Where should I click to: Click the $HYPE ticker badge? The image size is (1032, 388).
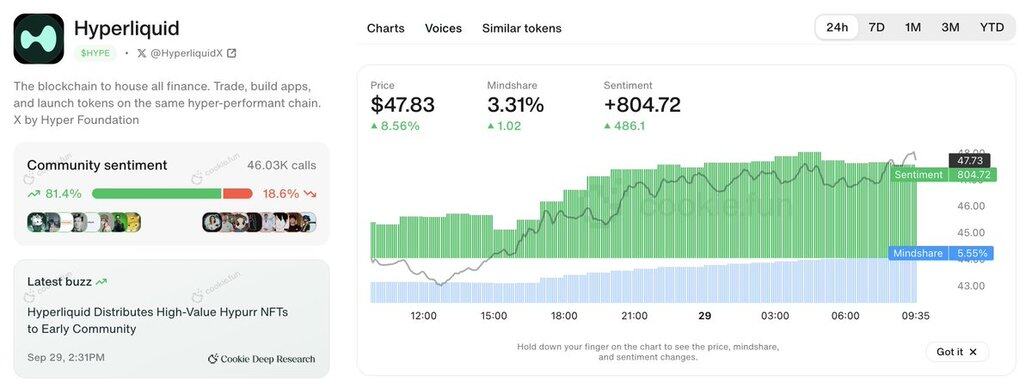pyautogui.click(x=95, y=53)
